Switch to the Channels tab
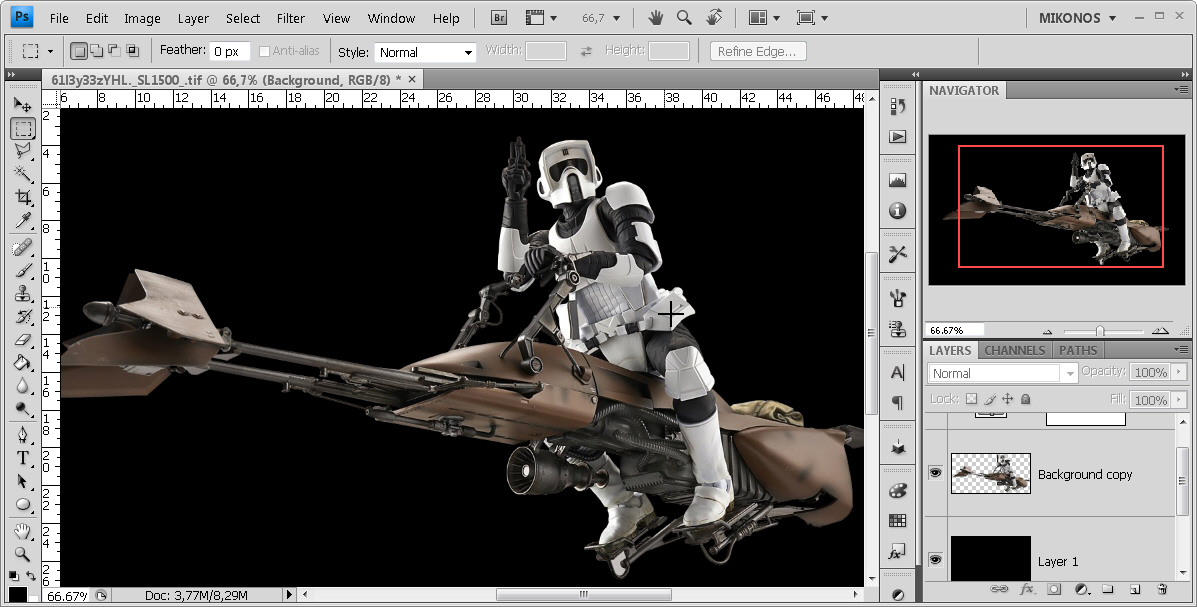Image resolution: width=1197 pixels, height=607 pixels. click(1015, 350)
